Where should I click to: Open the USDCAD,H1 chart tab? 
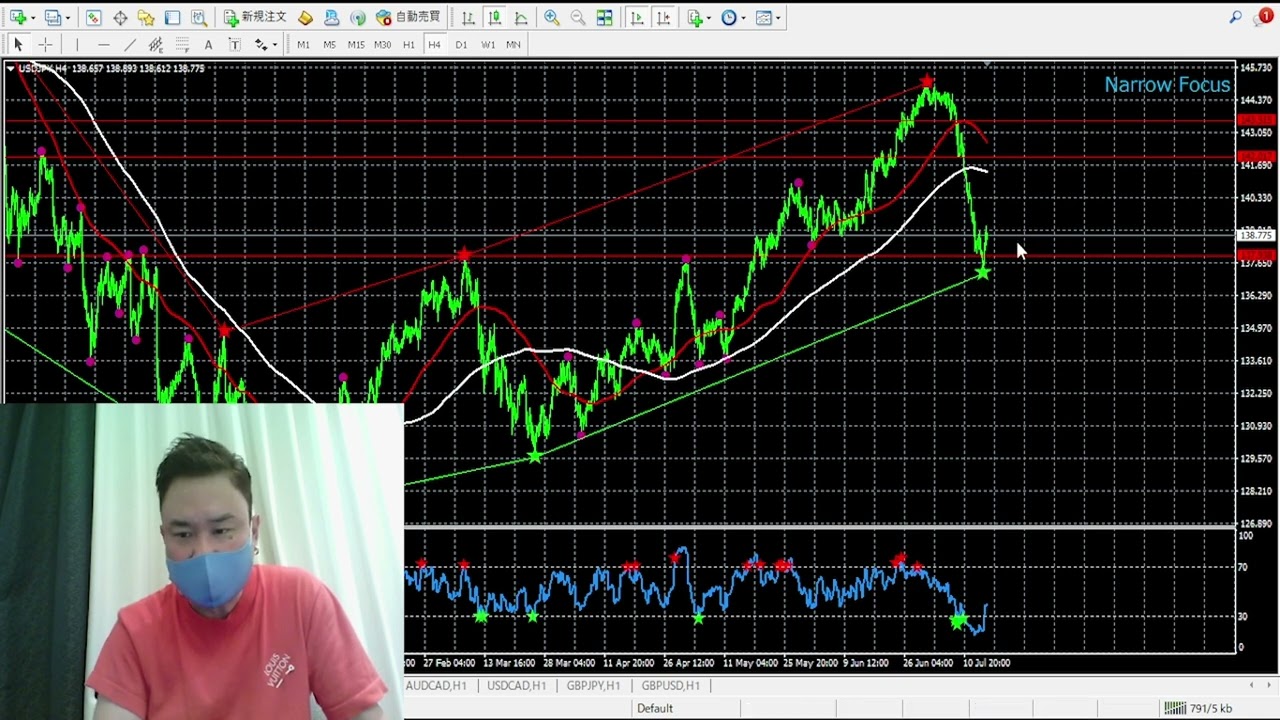point(516,685)
